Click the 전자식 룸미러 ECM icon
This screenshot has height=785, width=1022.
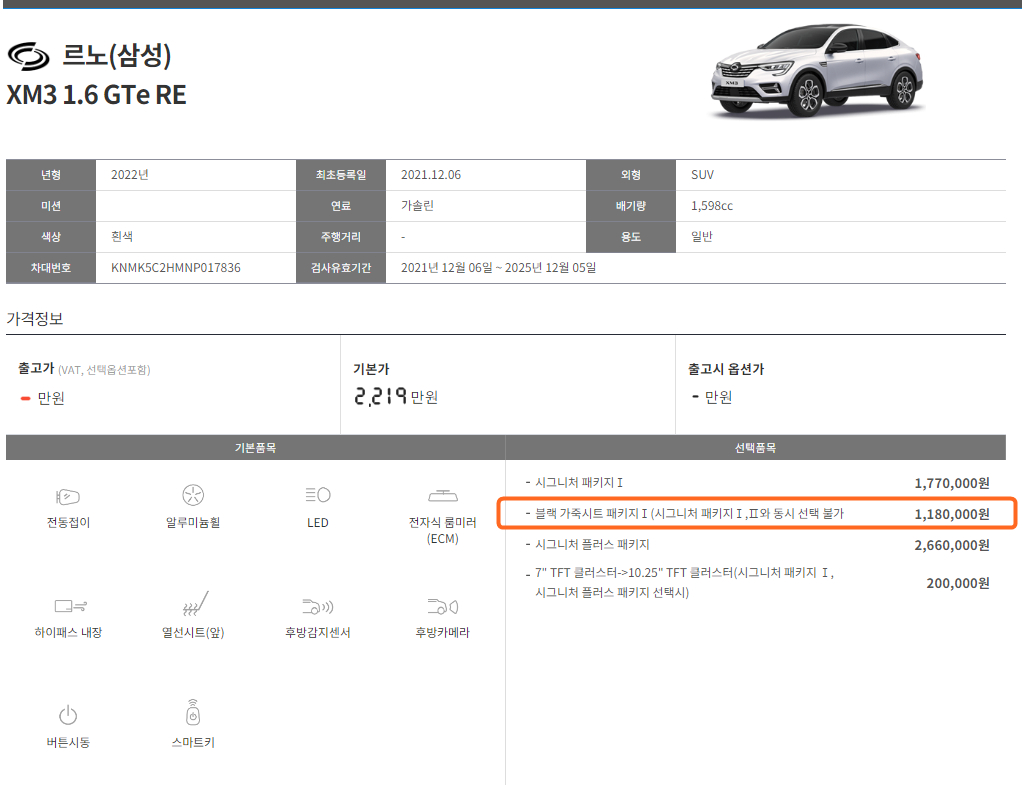tap(443, 496)
